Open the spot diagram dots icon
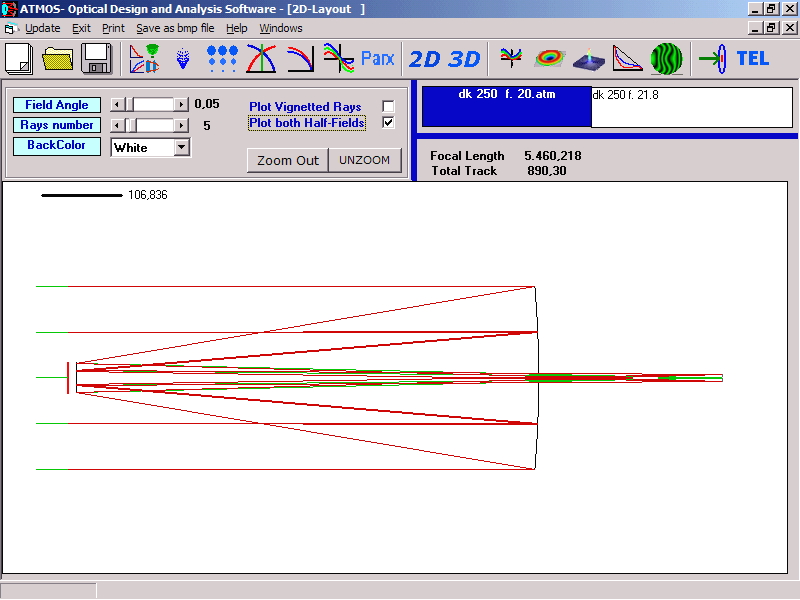The height and width of the screenshot is (600, 800). (222, 58)
